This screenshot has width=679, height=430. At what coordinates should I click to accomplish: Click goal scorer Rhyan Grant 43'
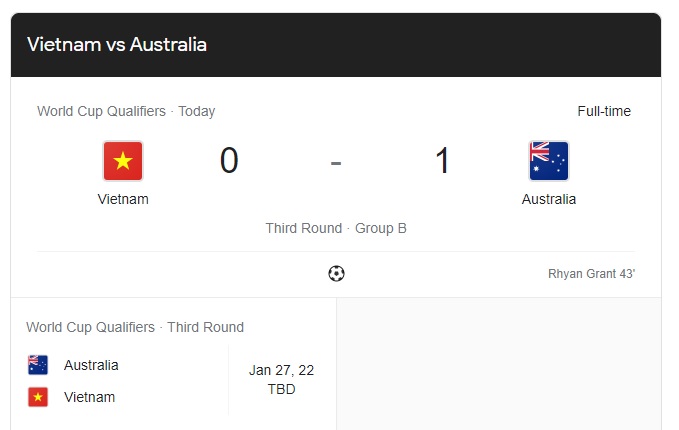pyautogui.click(x=591, y=273)
